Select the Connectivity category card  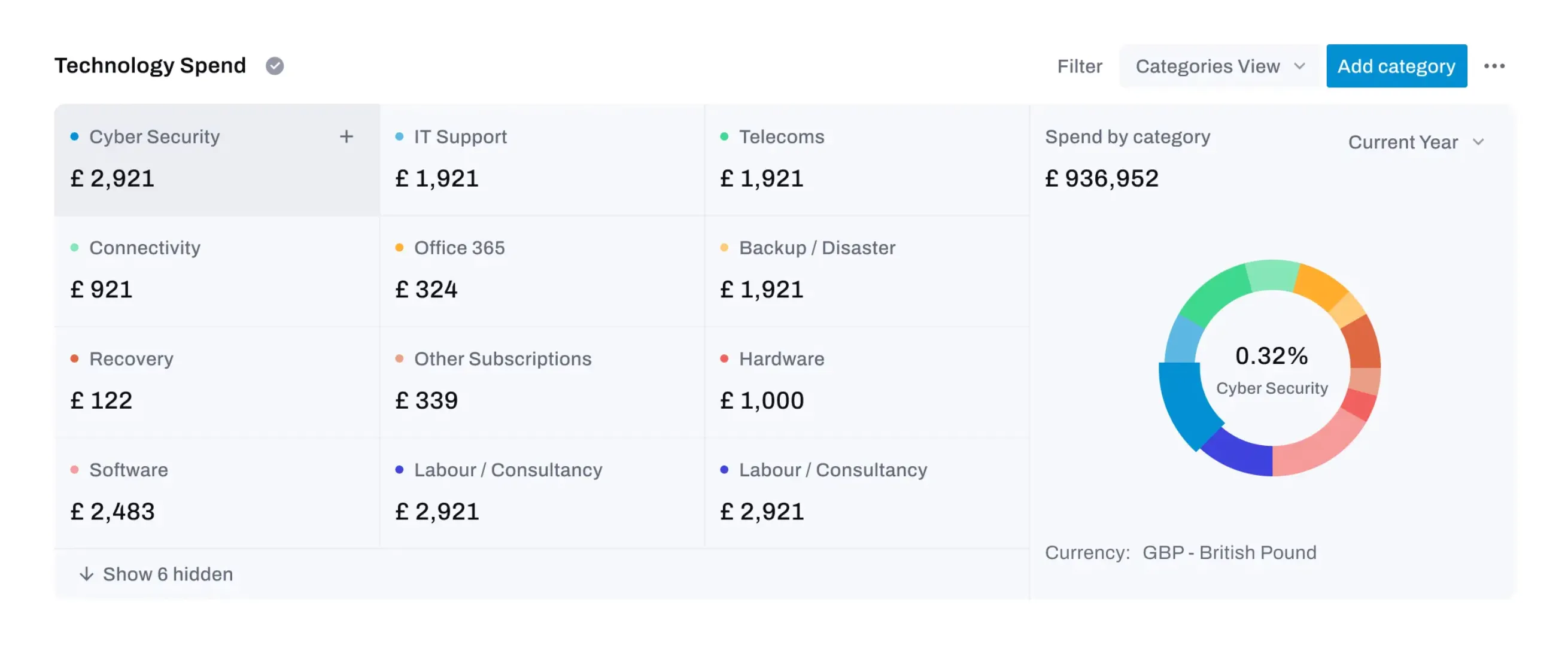217,270
